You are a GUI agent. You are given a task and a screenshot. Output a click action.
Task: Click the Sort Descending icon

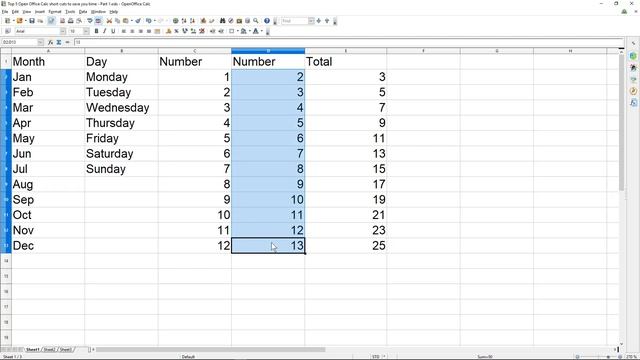click(192, 21)
